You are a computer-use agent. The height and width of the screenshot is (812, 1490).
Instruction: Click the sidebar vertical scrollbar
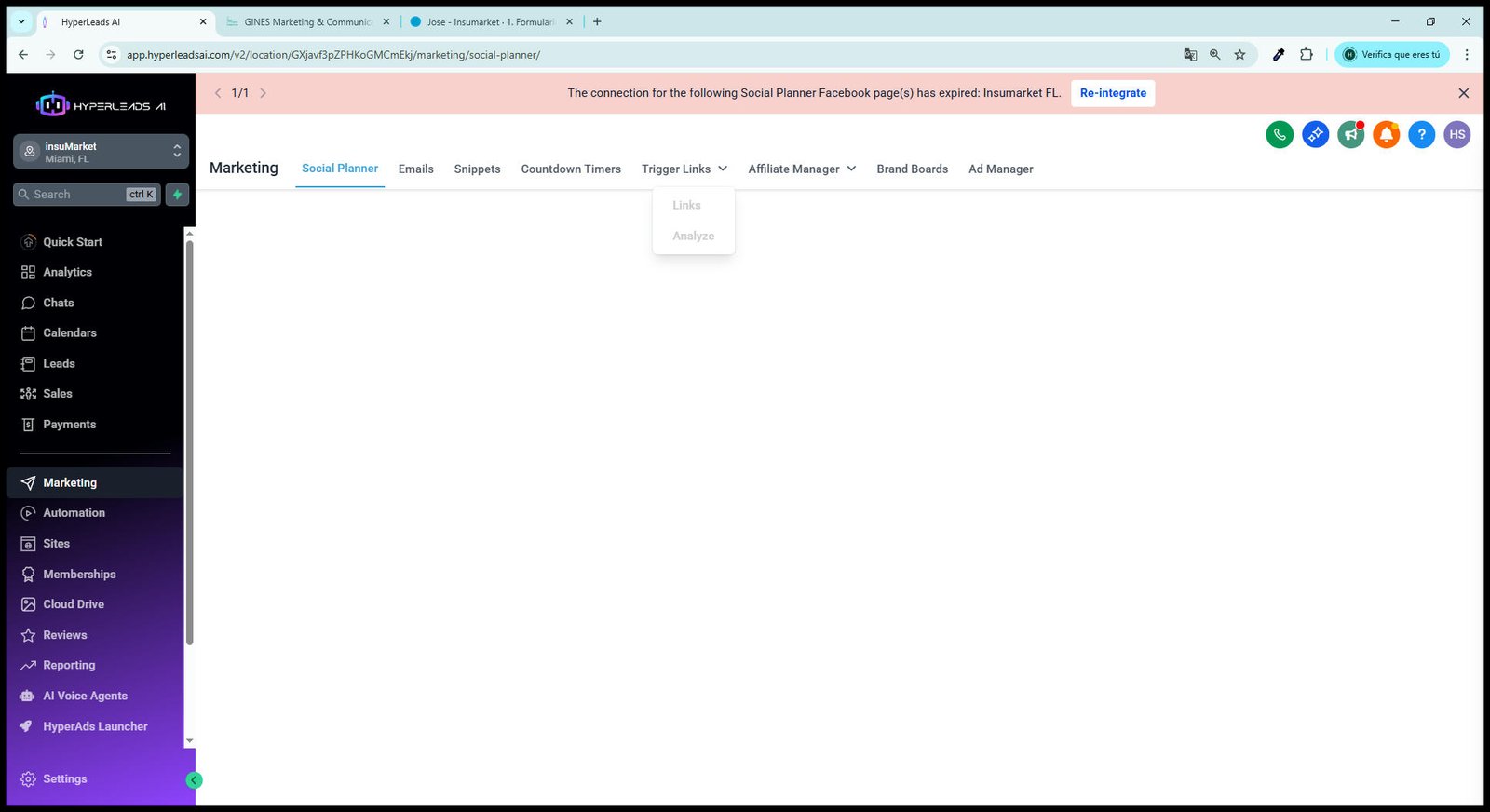click(x=189, y=442)
